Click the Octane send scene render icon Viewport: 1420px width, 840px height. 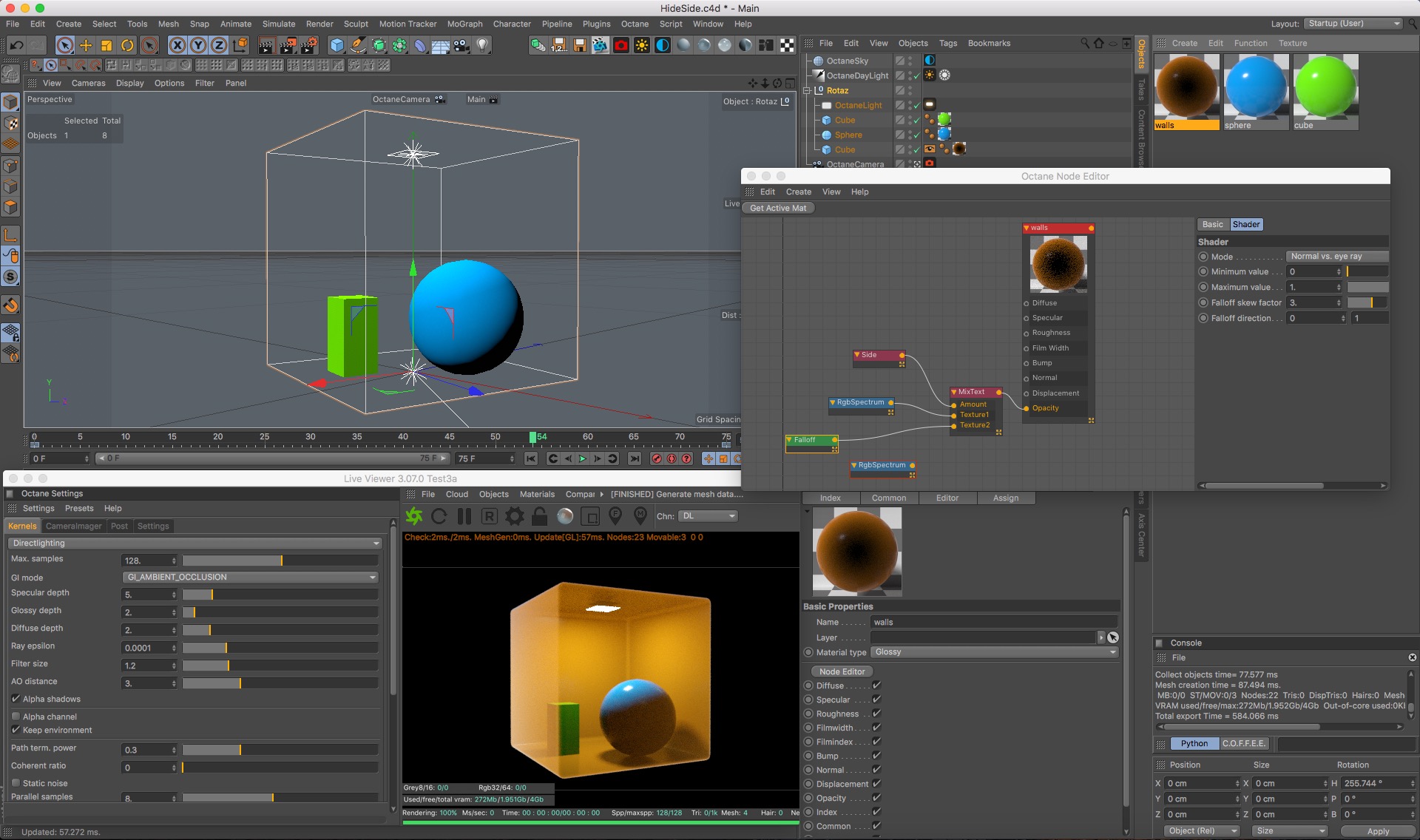pos(414,516)
